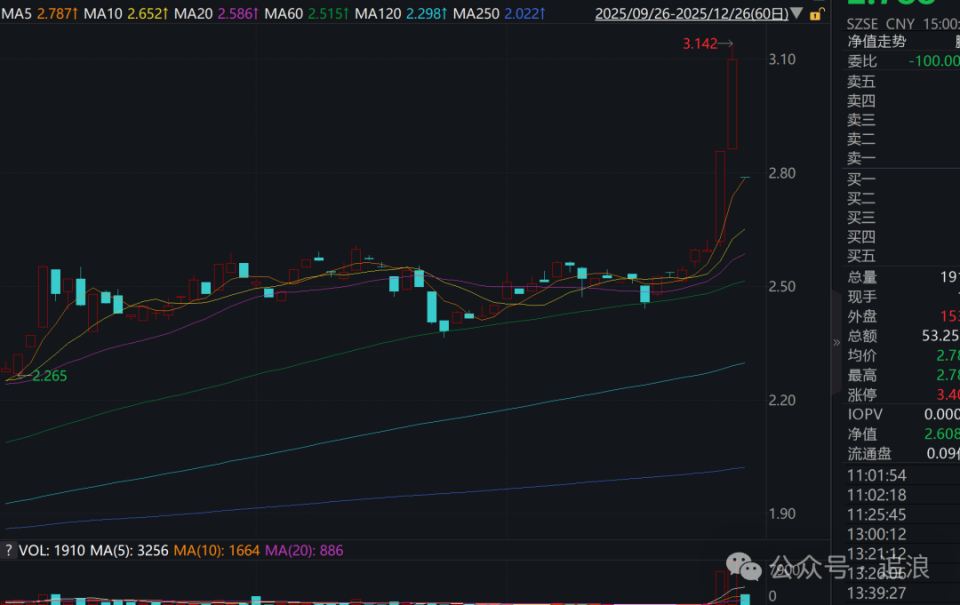Click the volume MA(20): 886 value

click(304, 551)
